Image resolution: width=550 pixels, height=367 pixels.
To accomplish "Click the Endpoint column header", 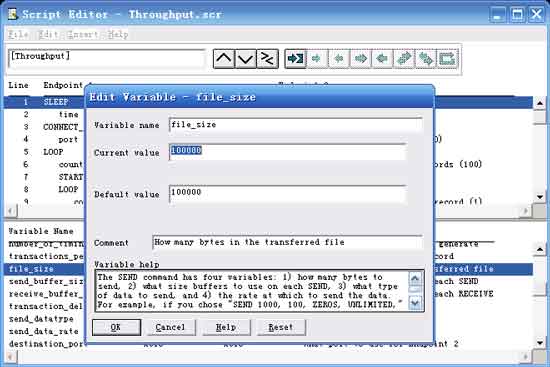I will click(x=63, y=85).
